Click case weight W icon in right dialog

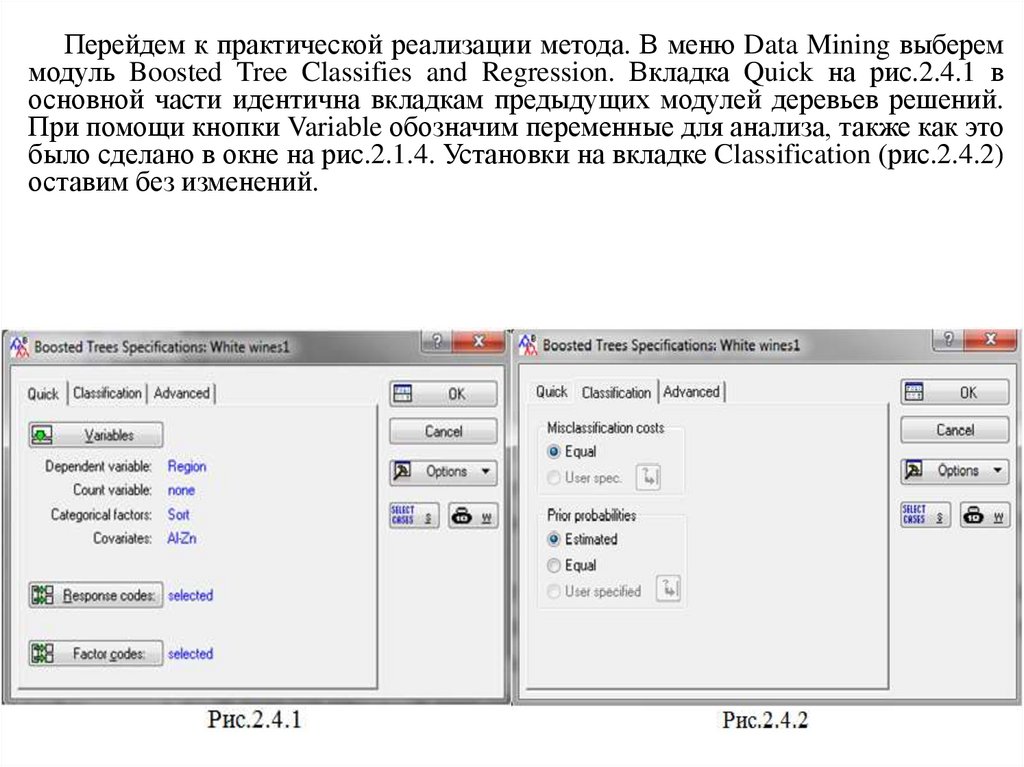985,514
